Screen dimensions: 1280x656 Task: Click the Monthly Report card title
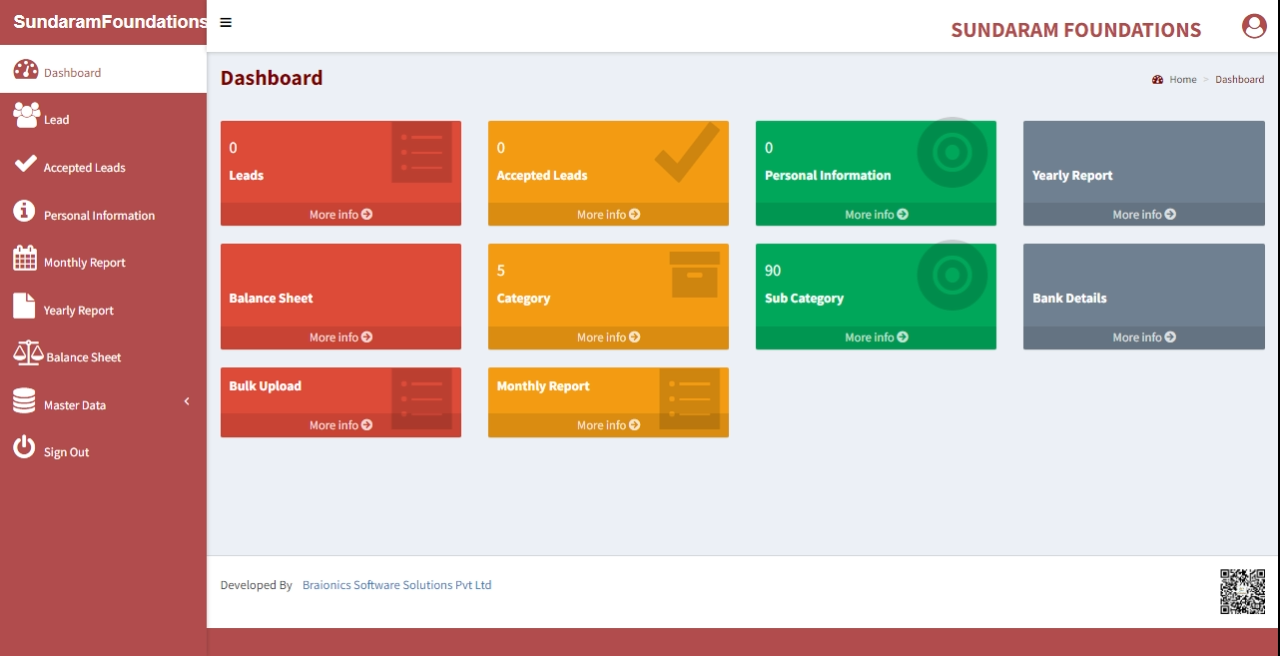pyautogui.click(x=543, y=386)
